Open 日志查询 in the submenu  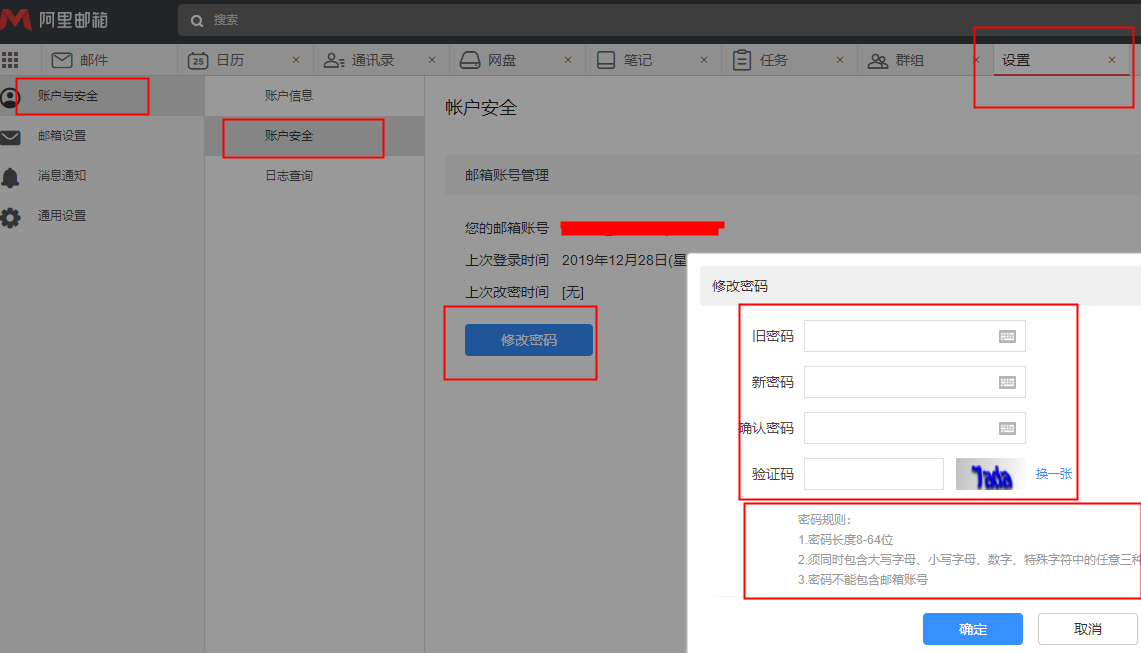click(289, 176)
